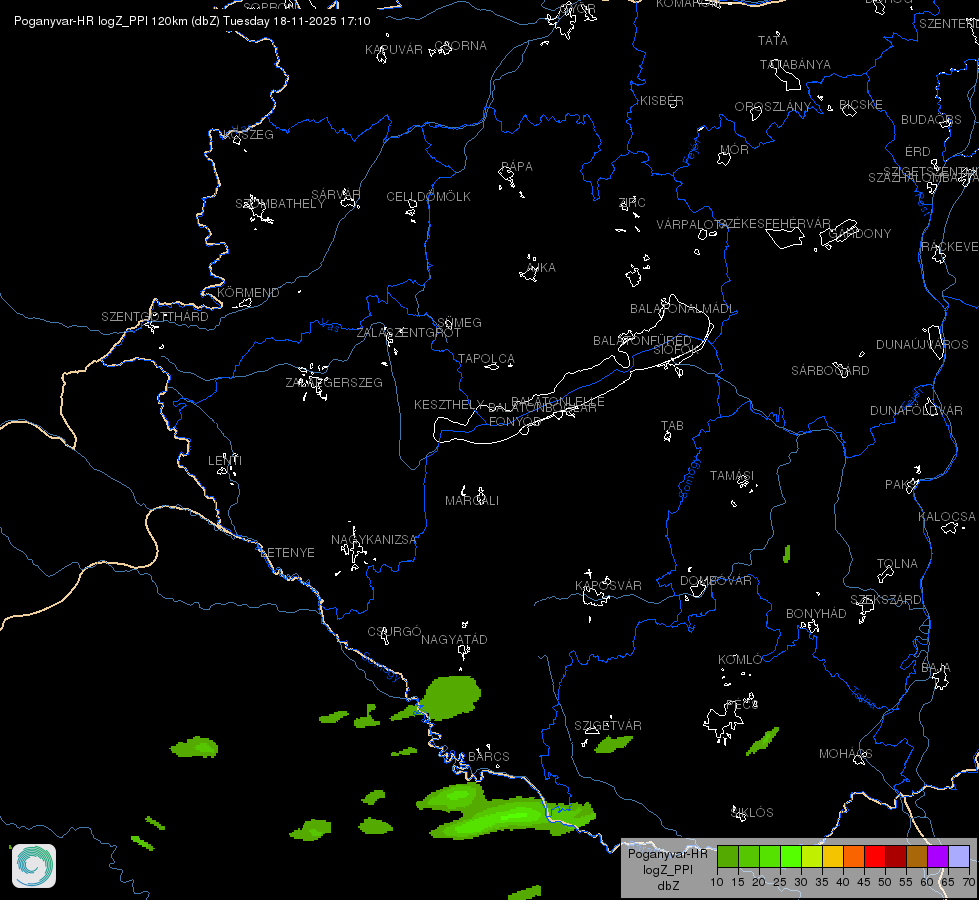Click the DUNAÚJVÁROS city label
The image size is (979, 900).
pos(922,344)
